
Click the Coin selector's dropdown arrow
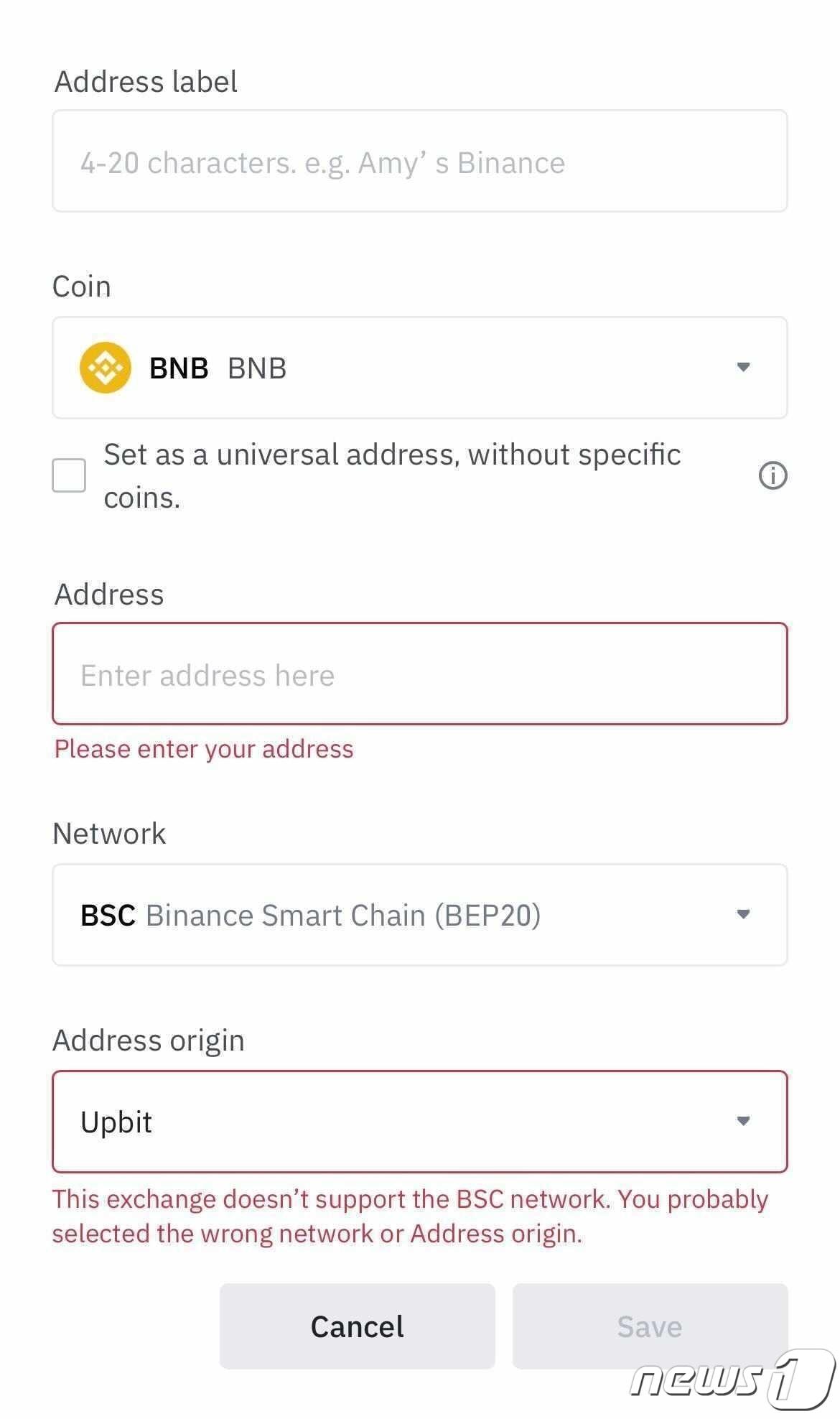[x=743, y=368]
